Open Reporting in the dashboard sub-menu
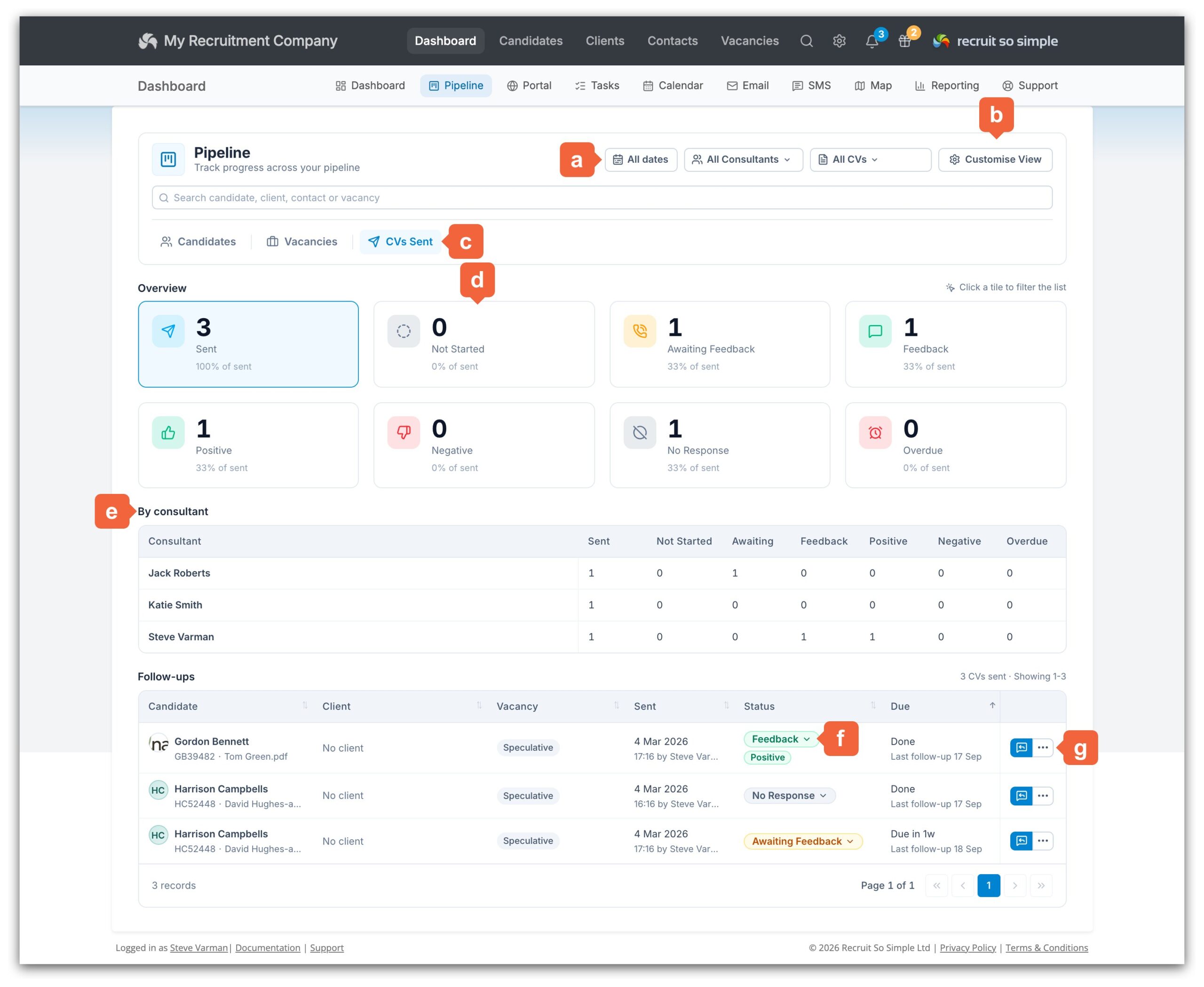1204x987 pixels. point(946,86)
